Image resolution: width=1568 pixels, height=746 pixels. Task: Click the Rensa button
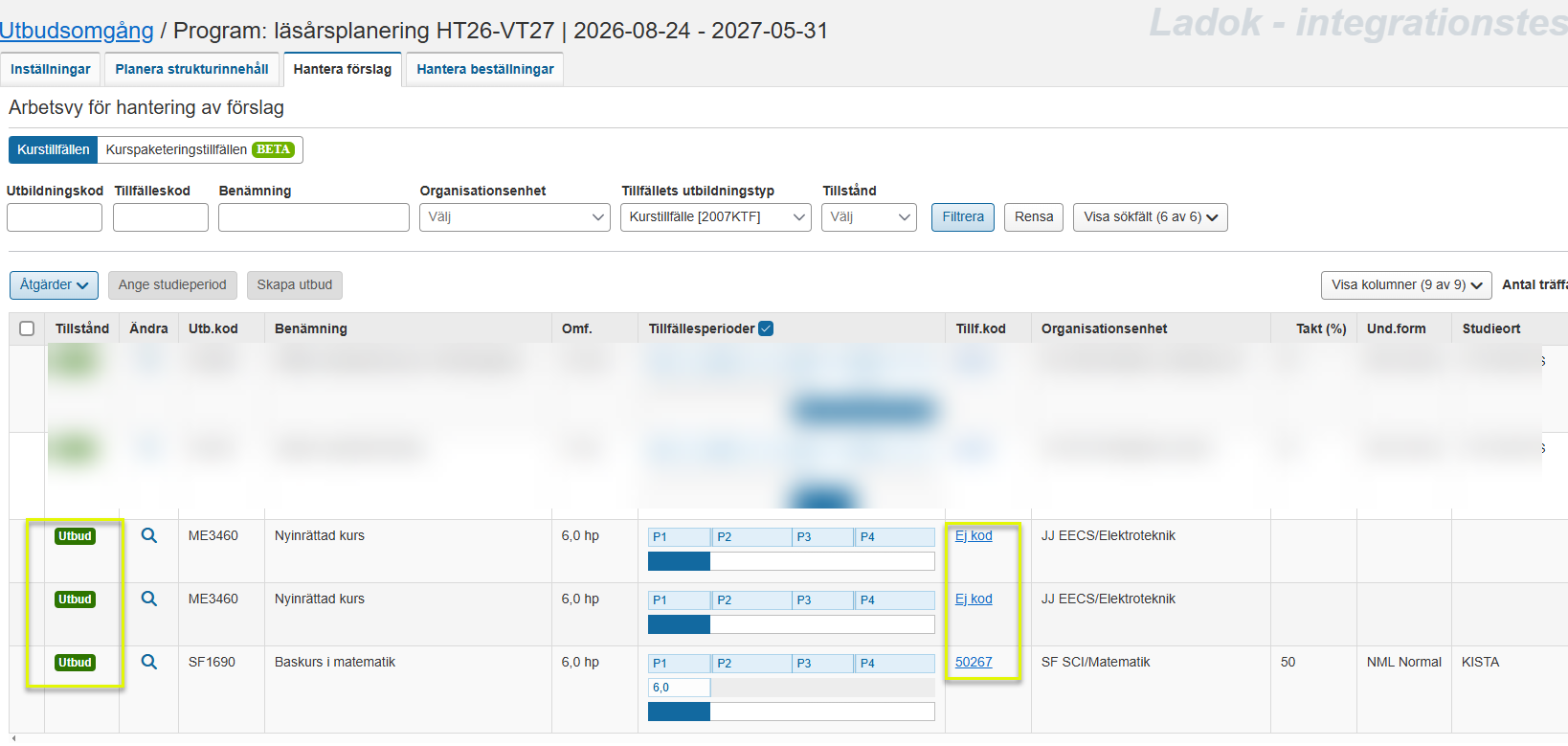(1033, 217)
